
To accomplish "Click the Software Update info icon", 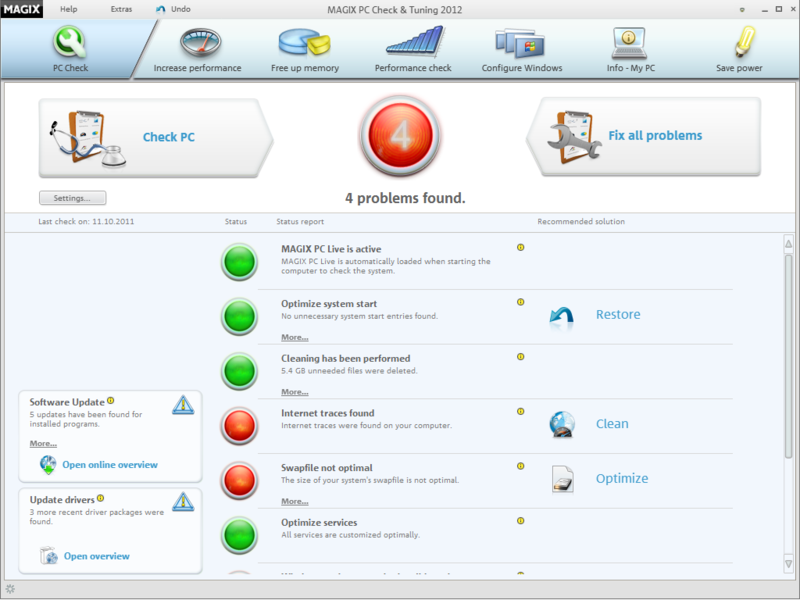I will 111,401.
